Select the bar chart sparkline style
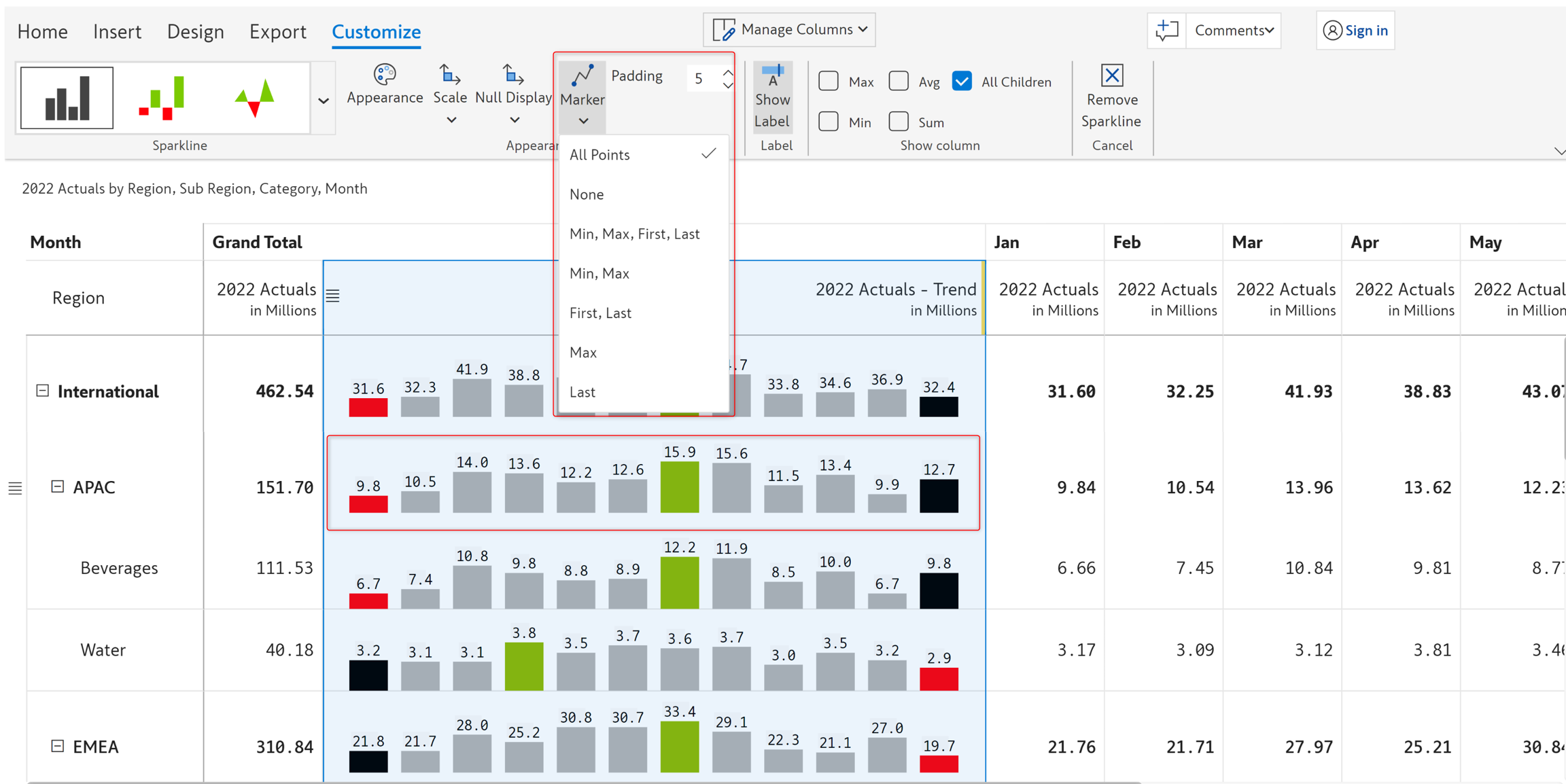This screenshot has height=784, width=1566. [x=67, y=98]
